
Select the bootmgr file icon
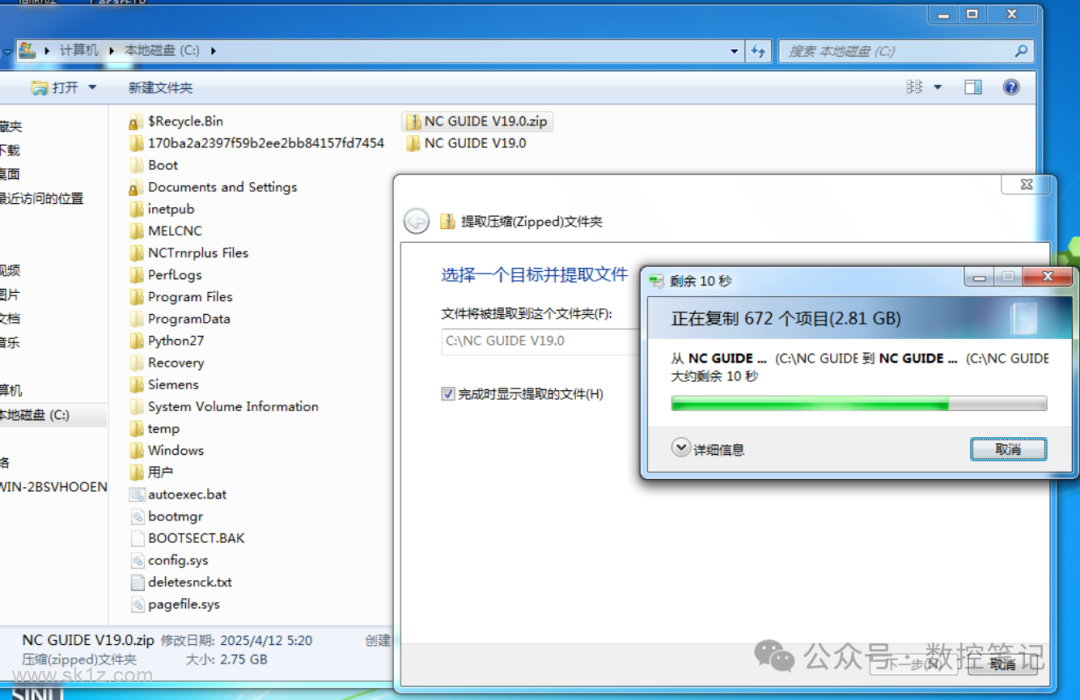[x=136, y=517]
